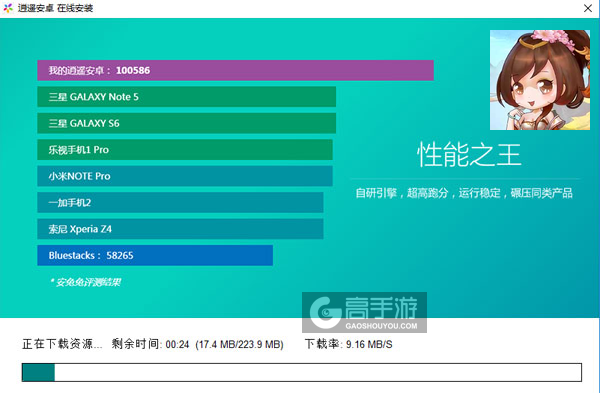Click the 下载率 9.16 MB/S text
This screenshot has height=393, width=600.
tap(349, 344)
